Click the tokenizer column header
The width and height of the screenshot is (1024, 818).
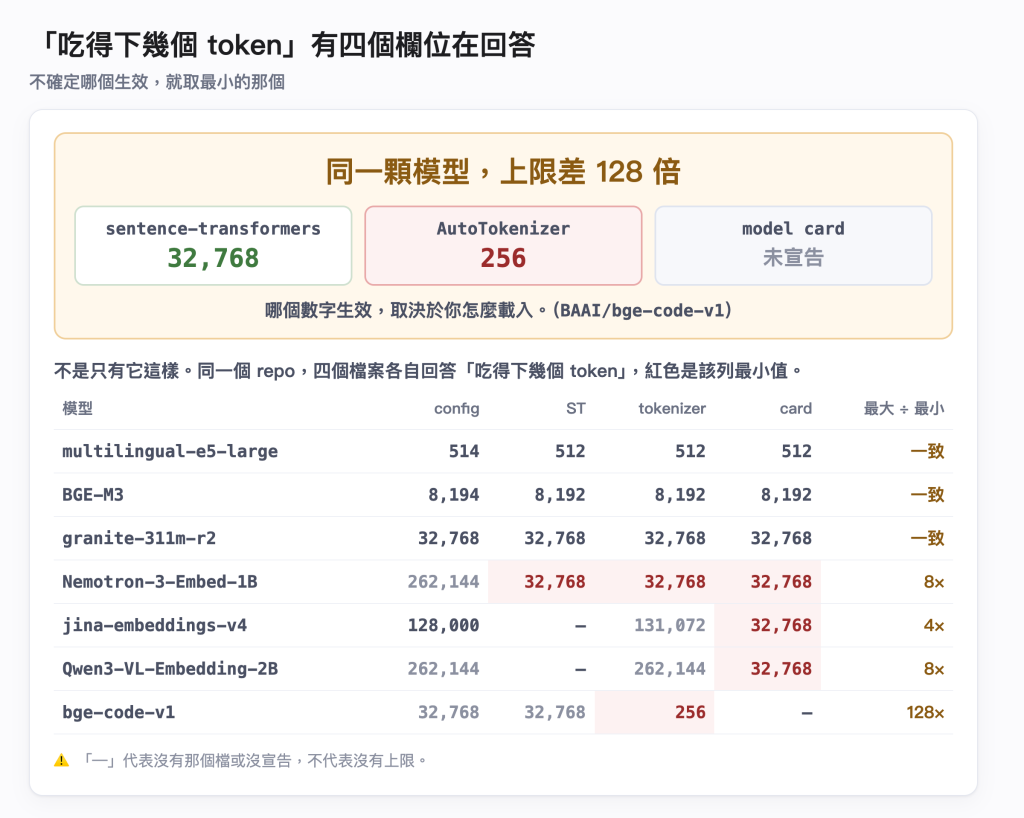(x=672, y=409)
